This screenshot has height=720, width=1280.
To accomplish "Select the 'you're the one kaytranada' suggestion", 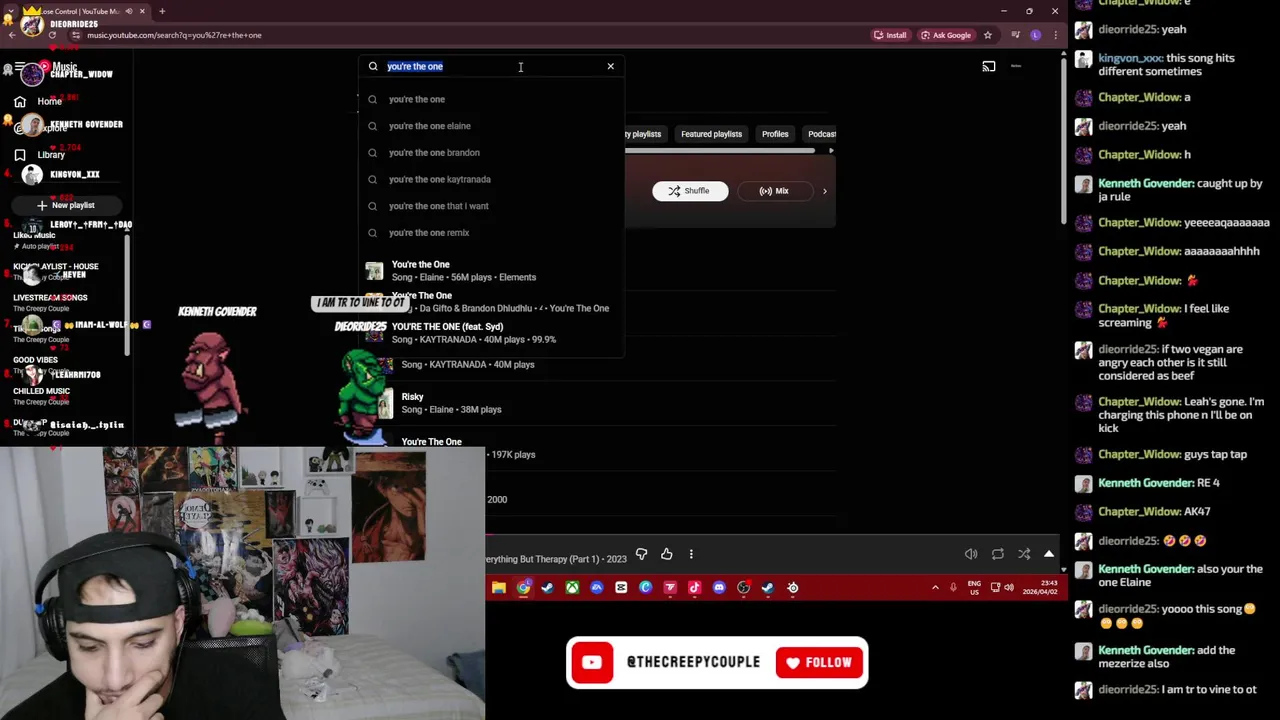I will tap(492, 179).
